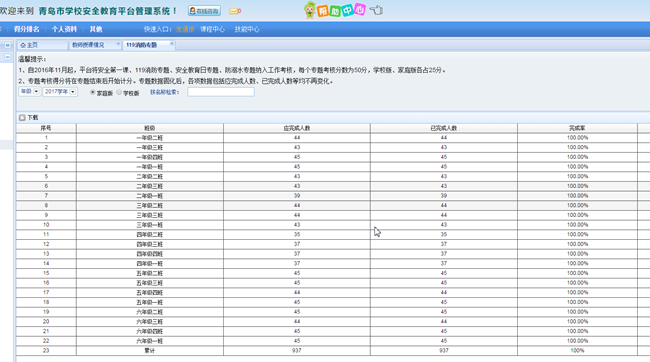The image size is (650, 362).
Task: Open the mail envelope icon
Action: pos(235,11)
